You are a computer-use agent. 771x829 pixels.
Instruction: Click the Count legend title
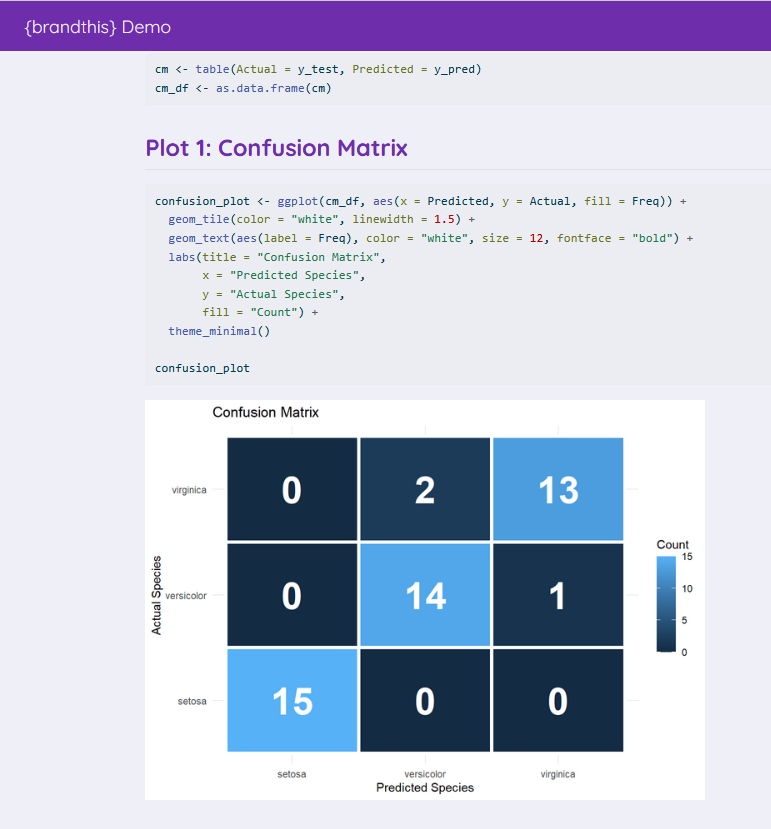672,544
